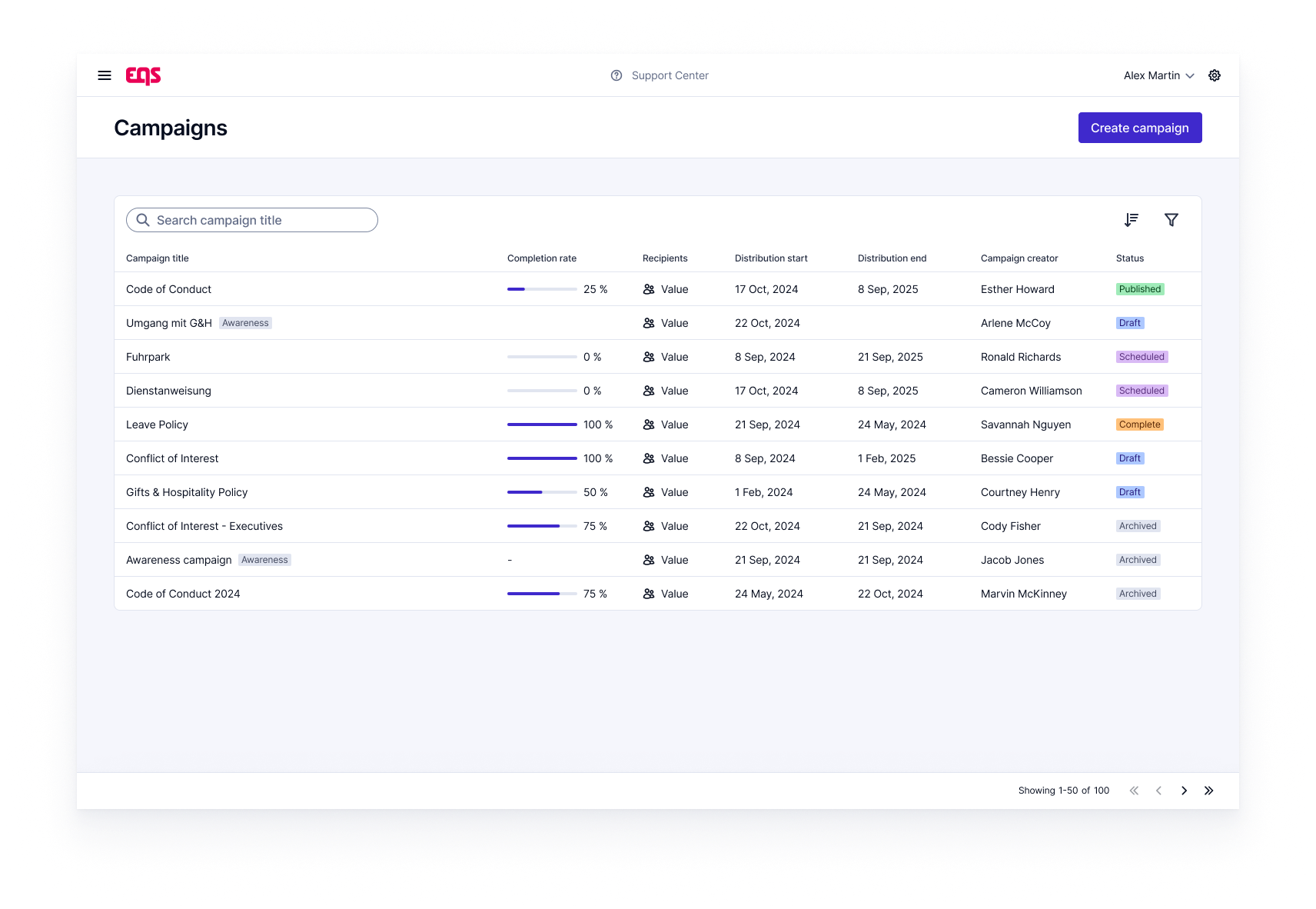Open the hamburger navigation menu
Viewport: 1316px width, 909px height.
tap(105, 75)
